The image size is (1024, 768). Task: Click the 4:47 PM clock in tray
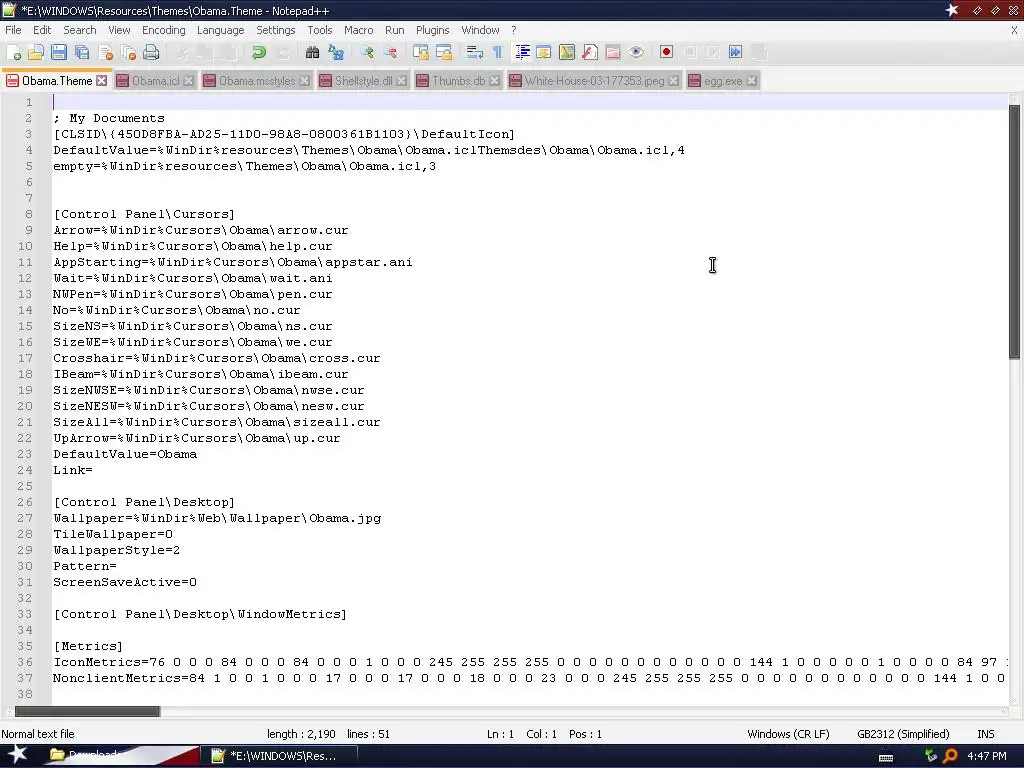pos(987,756)
